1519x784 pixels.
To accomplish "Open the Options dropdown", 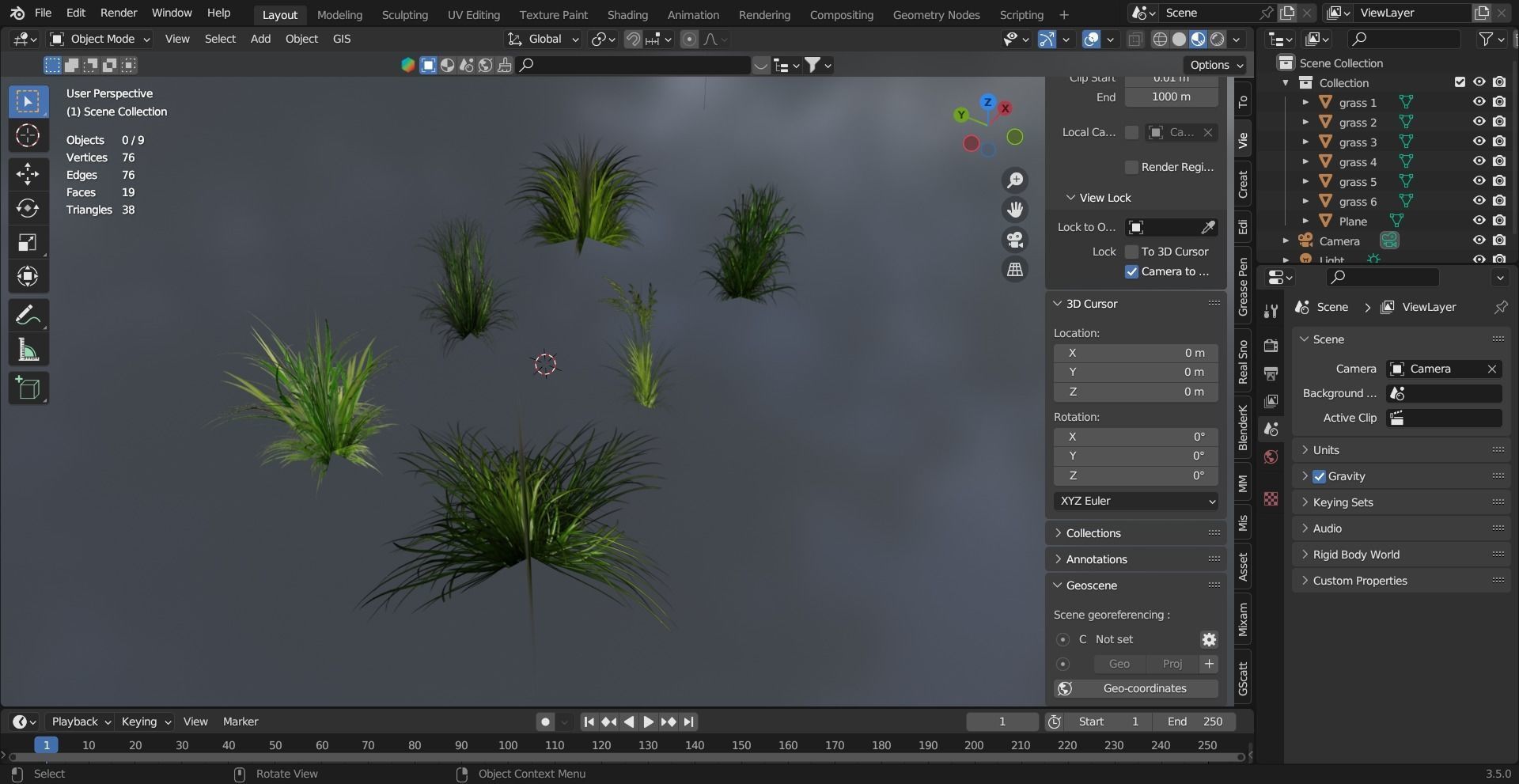I will click(x=1216, y=65).
